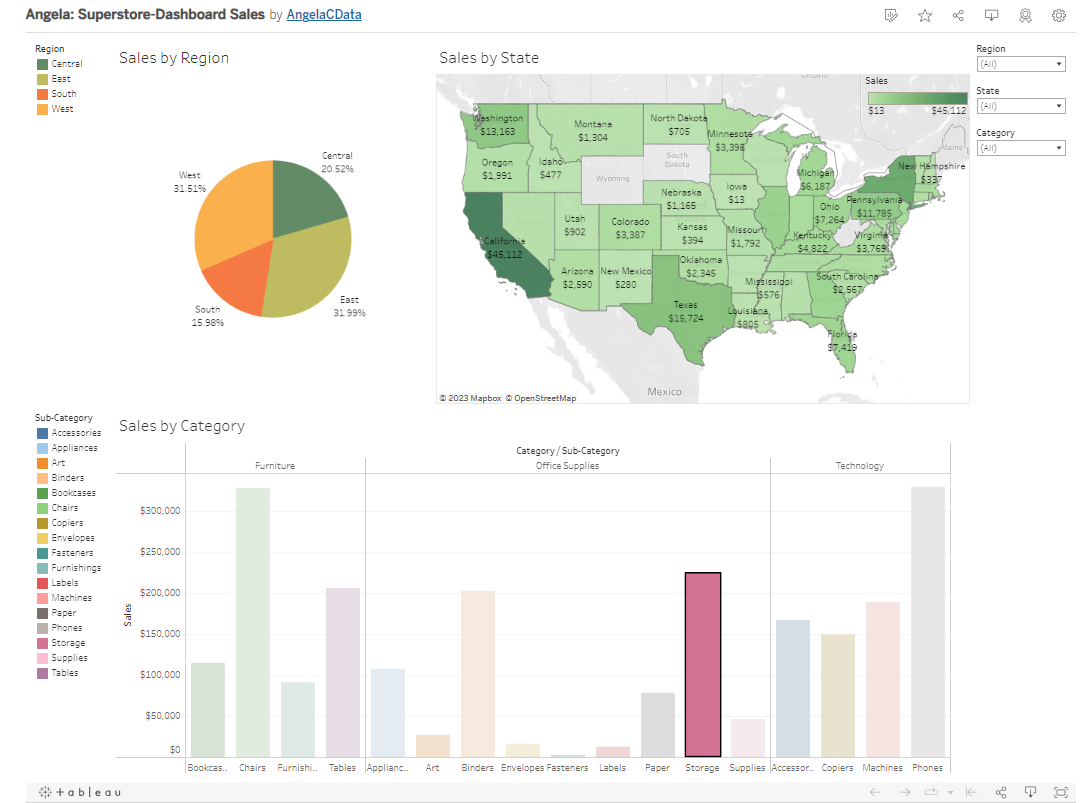This screenshot has height=803, width=1088.
Task: Open the Region filter dropdown
Action: [1020, 64]
